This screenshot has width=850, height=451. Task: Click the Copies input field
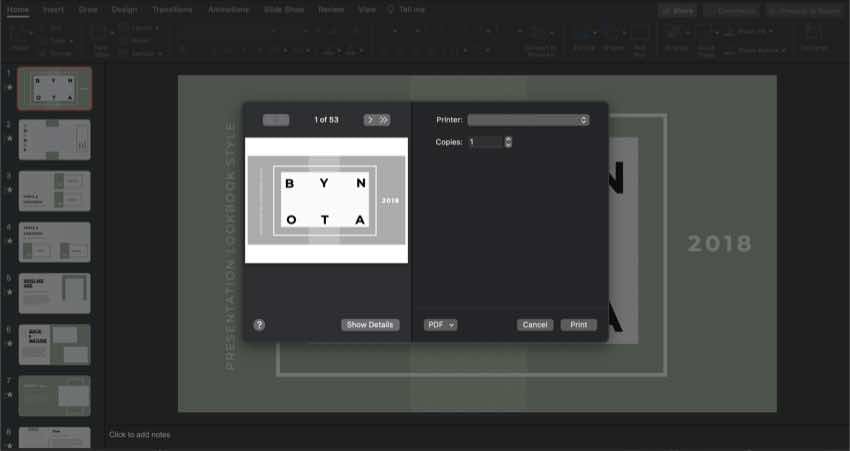[485, 142]
